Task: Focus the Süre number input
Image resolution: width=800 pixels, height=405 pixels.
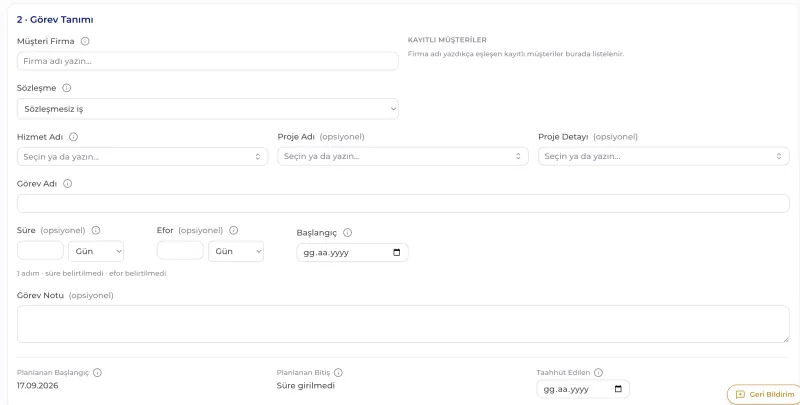Action: click(x=40, y=250)
